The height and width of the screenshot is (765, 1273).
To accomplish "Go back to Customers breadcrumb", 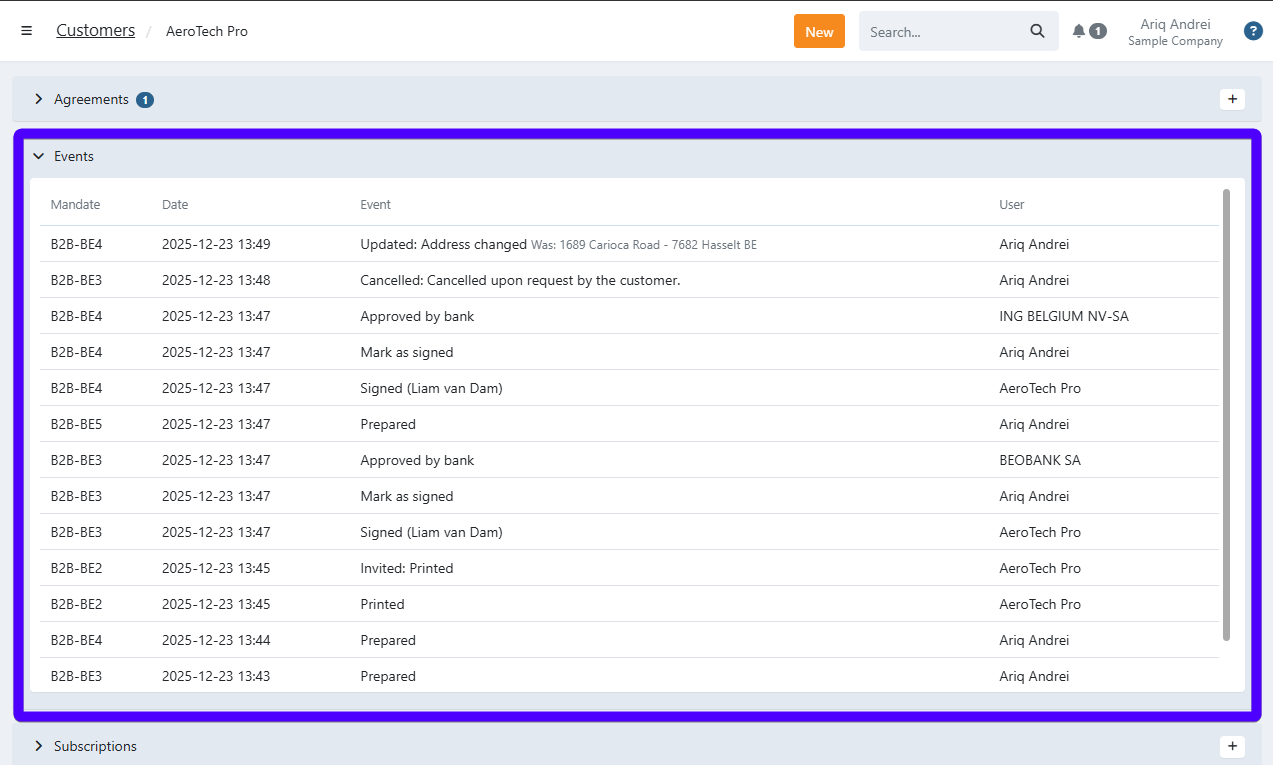I will [95, 31].
